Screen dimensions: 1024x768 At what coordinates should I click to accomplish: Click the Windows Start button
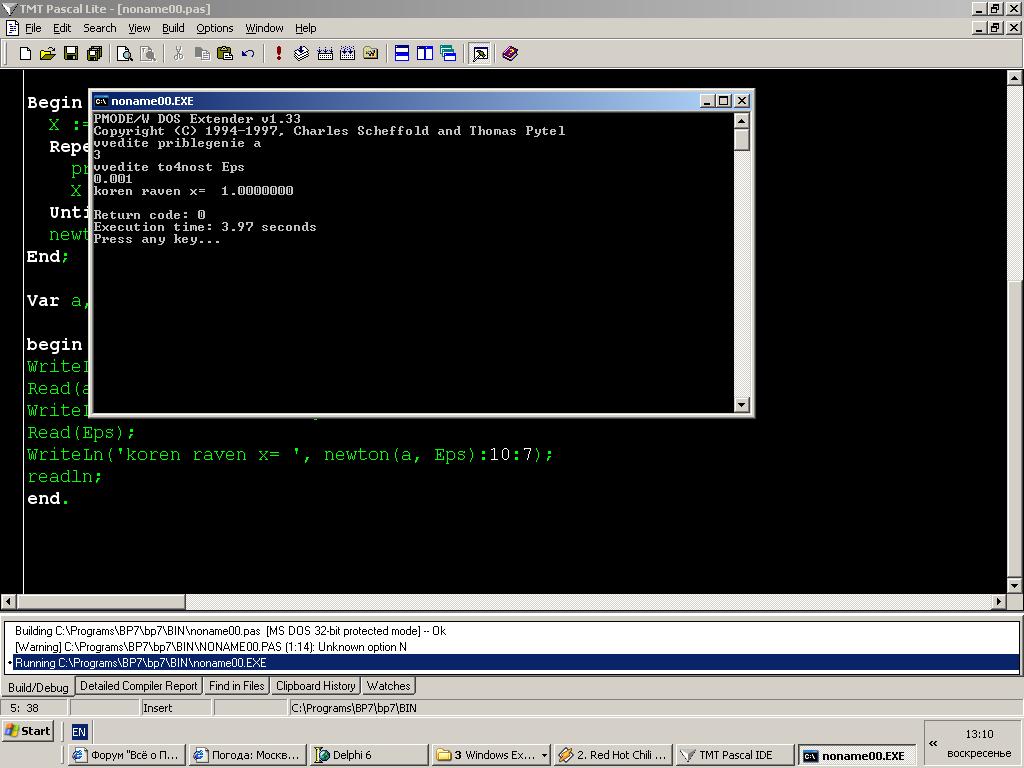(28, 731)
